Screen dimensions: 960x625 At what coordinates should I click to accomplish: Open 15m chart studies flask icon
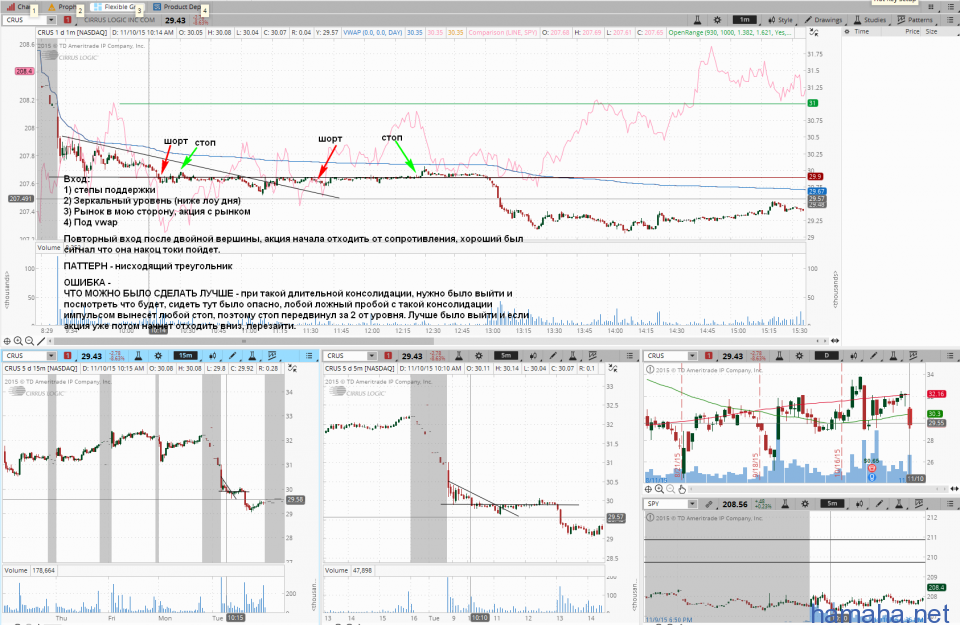(252, 356)
